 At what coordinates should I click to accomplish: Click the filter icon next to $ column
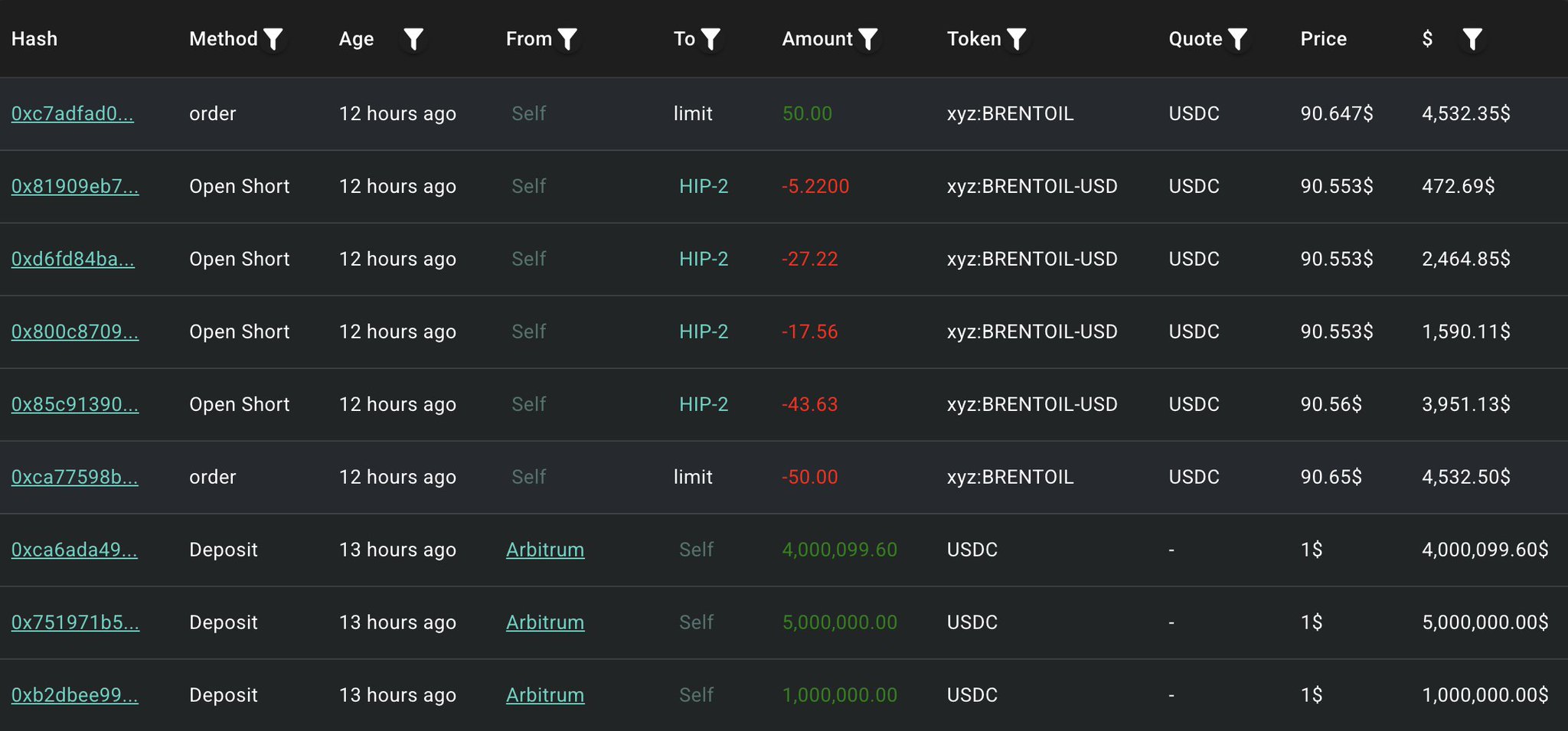coord(1472,39)
